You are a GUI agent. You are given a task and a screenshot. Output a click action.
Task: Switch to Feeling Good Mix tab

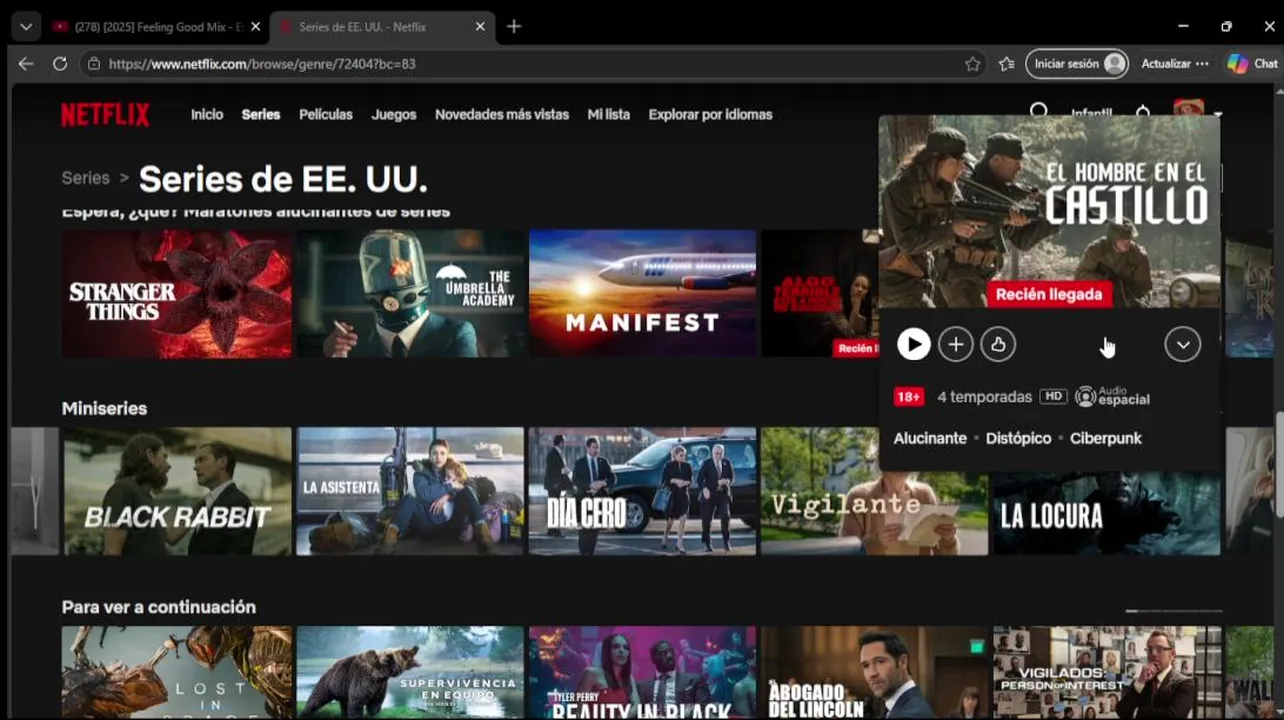147,27
